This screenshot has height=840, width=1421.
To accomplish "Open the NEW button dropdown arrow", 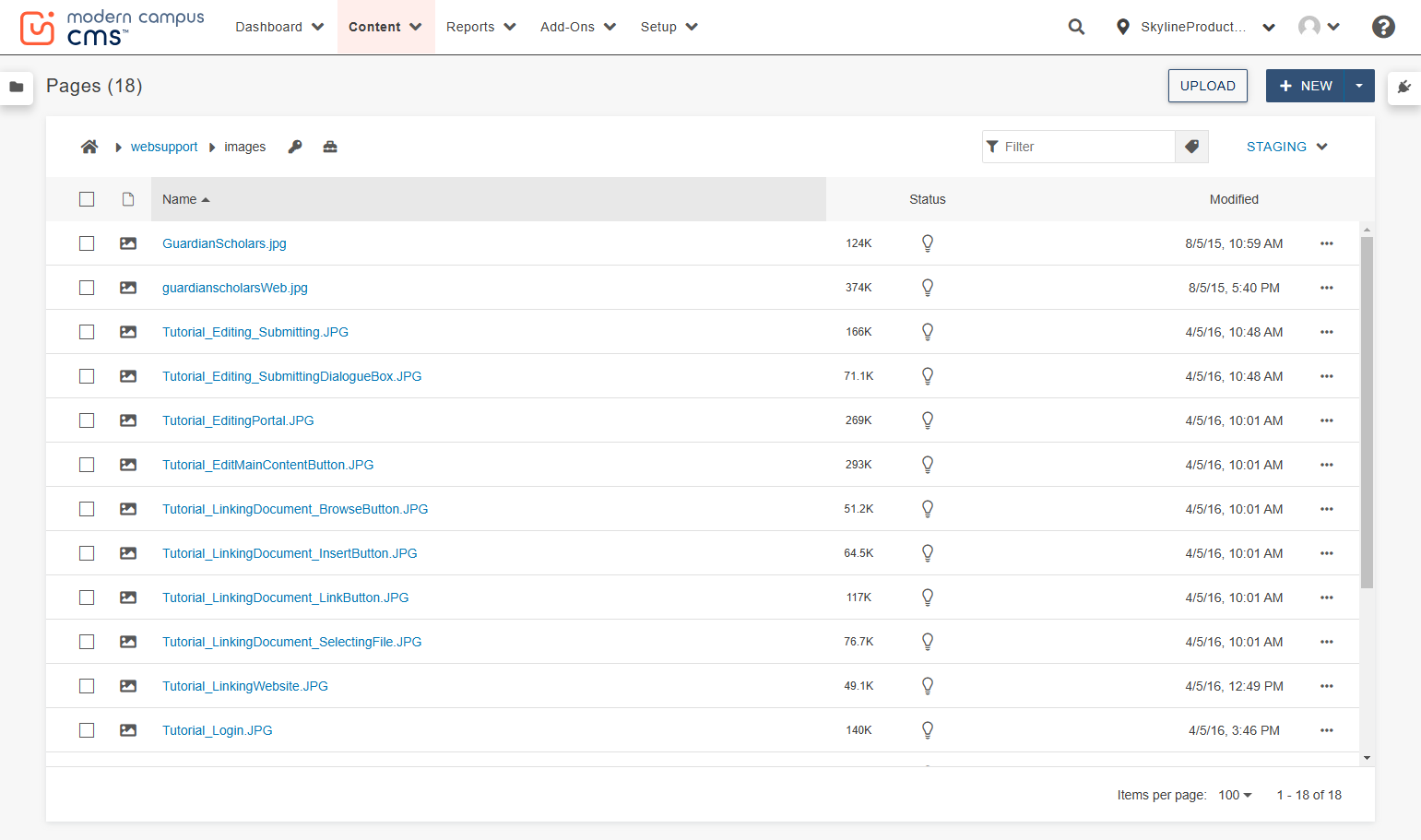I will (x=1359, y=86).
